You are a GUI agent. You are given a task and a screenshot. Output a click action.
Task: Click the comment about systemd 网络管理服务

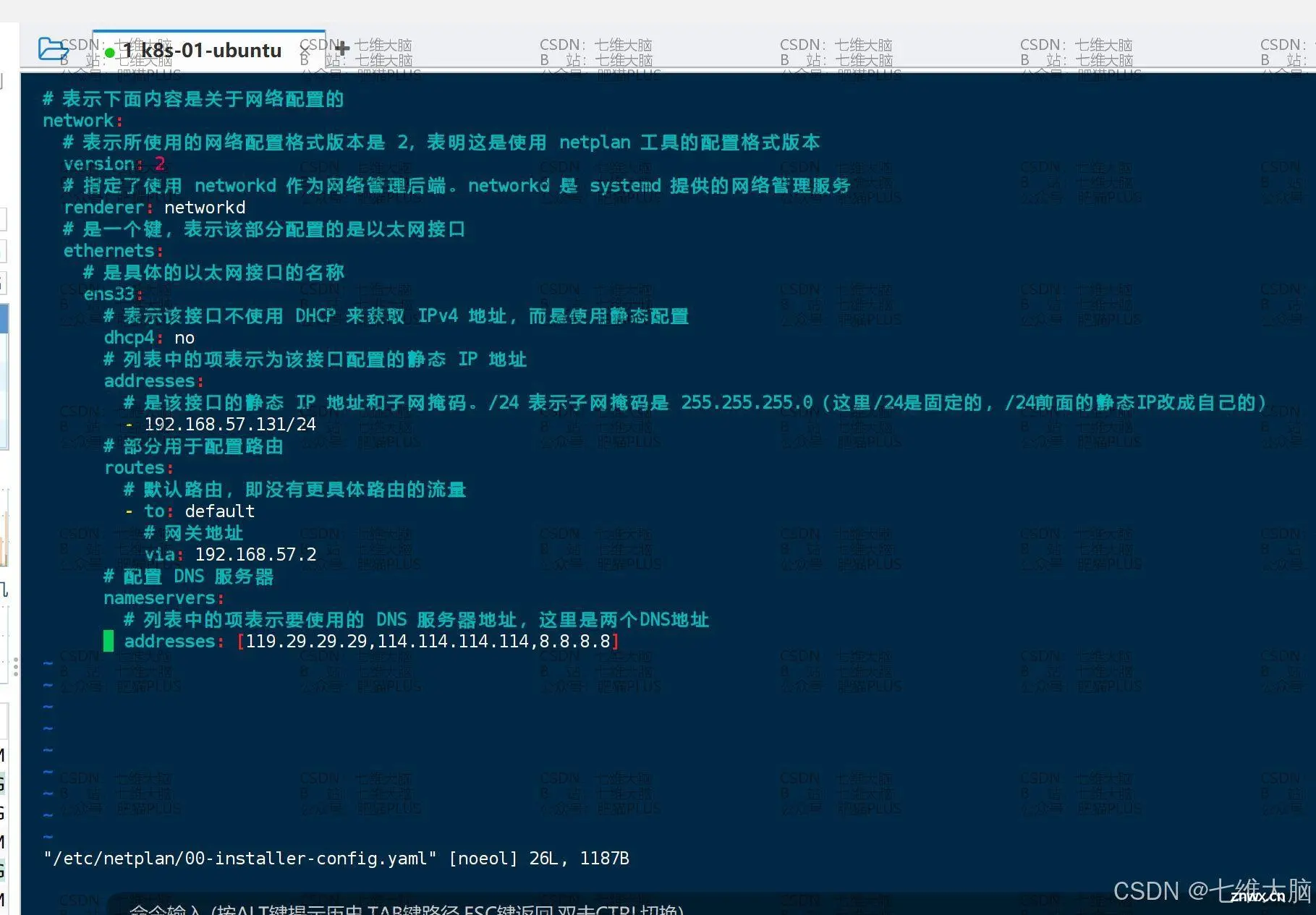(x=457, y=186)
